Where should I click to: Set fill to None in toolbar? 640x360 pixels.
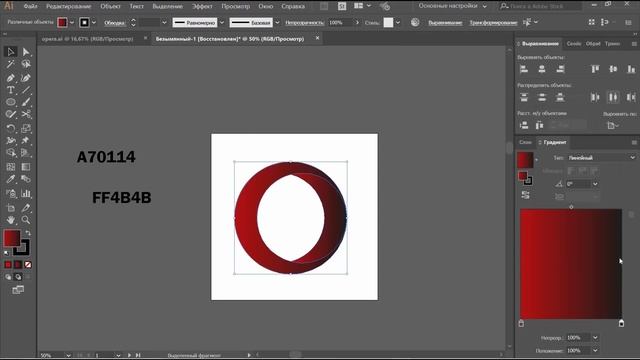[x=28, y=265]
